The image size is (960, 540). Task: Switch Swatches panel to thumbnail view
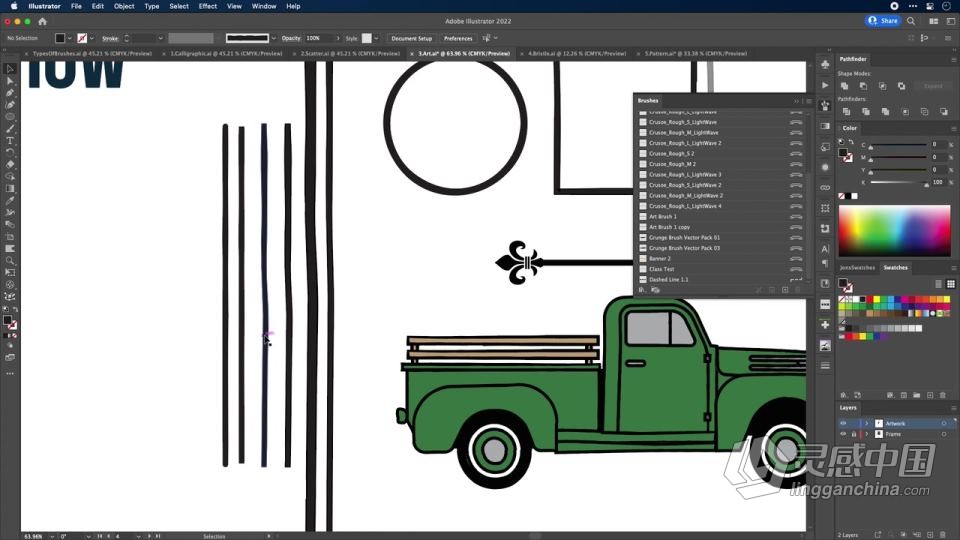pos(951,284)
